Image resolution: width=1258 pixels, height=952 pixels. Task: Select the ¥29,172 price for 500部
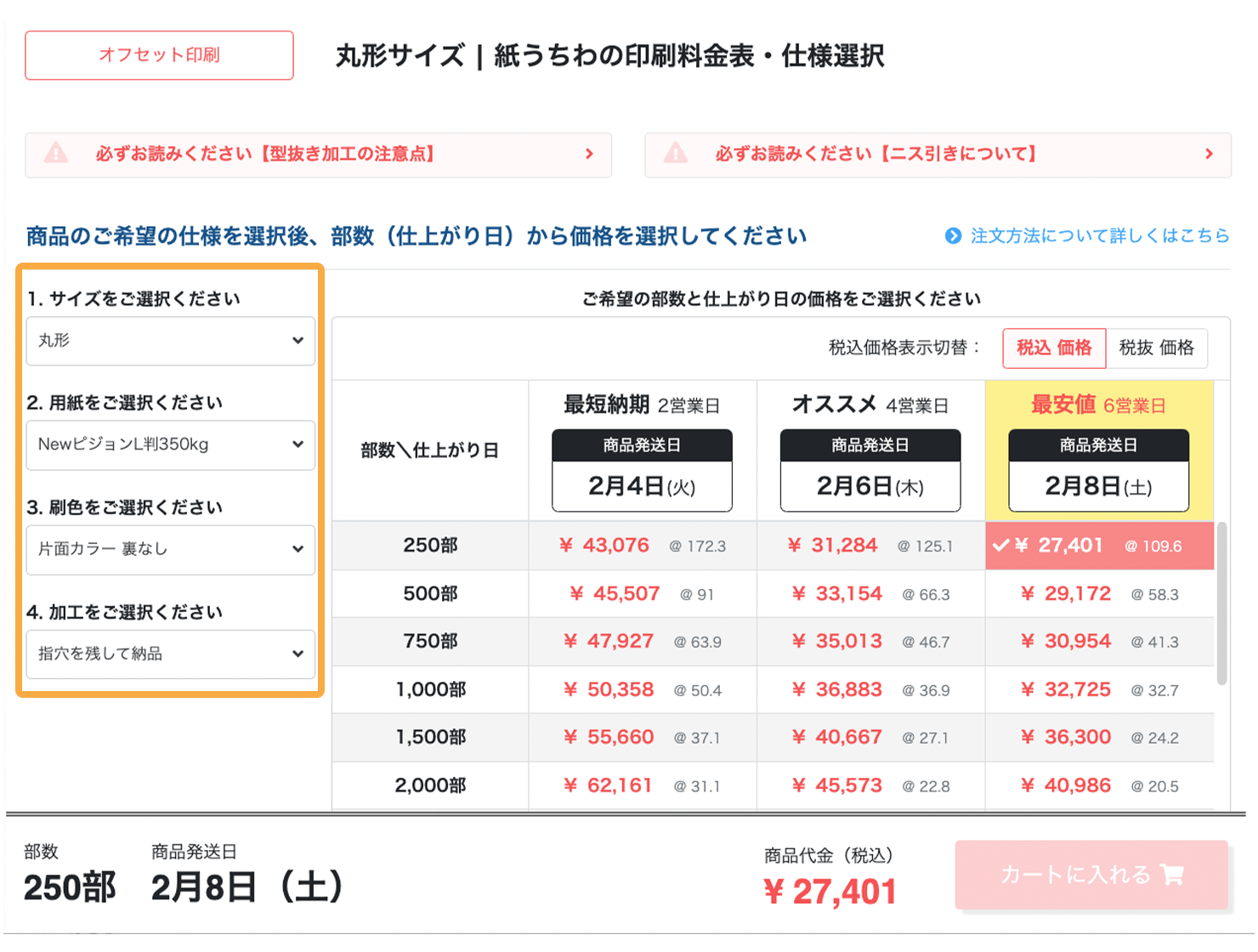[x=1067, y=593]
